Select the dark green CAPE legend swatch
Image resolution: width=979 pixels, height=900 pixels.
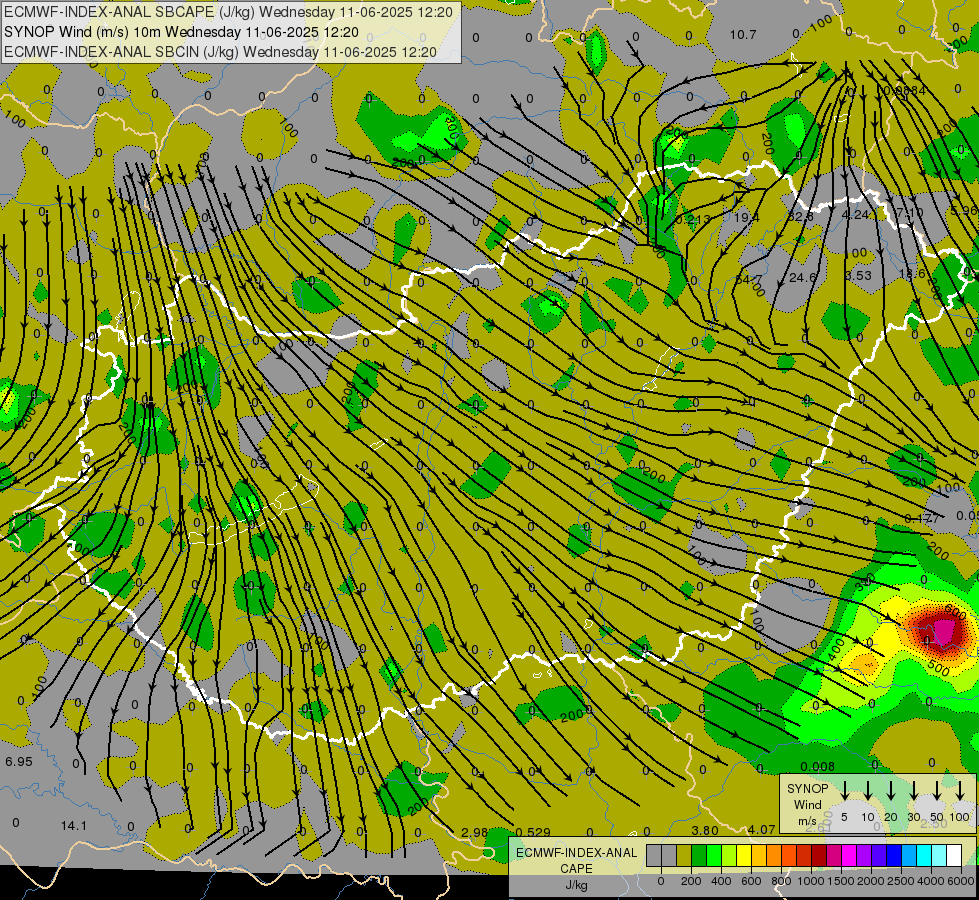pos(699,855)
